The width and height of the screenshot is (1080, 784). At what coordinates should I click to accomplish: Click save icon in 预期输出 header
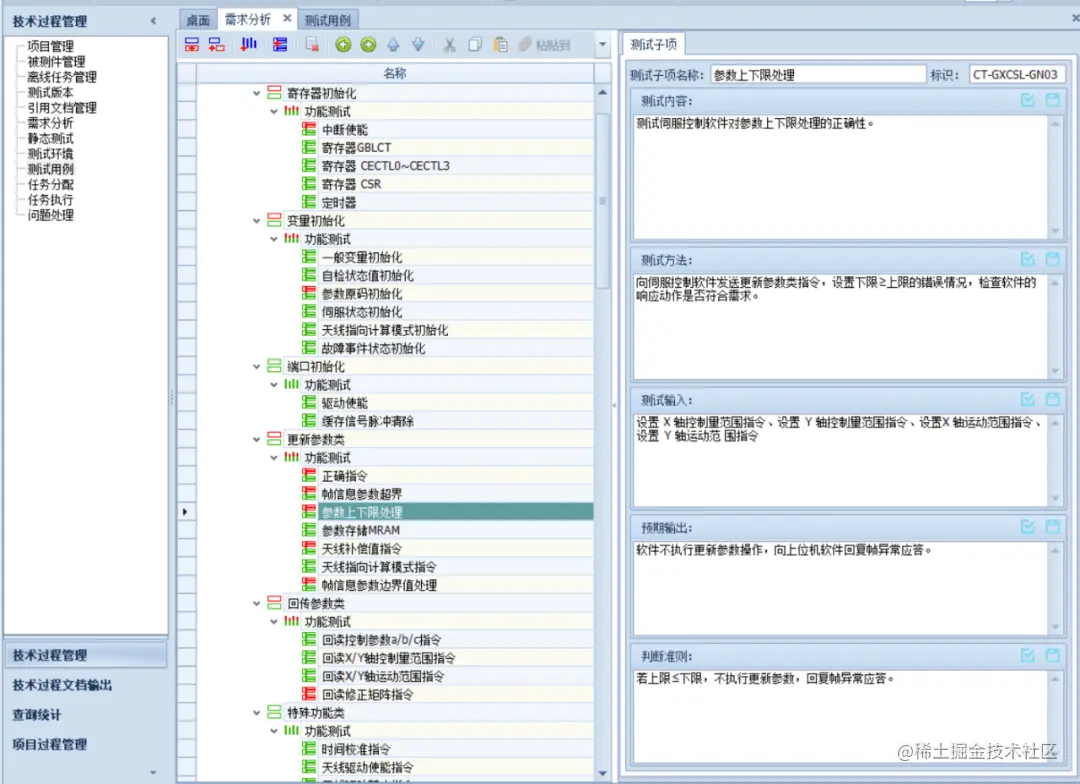point(1052,527)
